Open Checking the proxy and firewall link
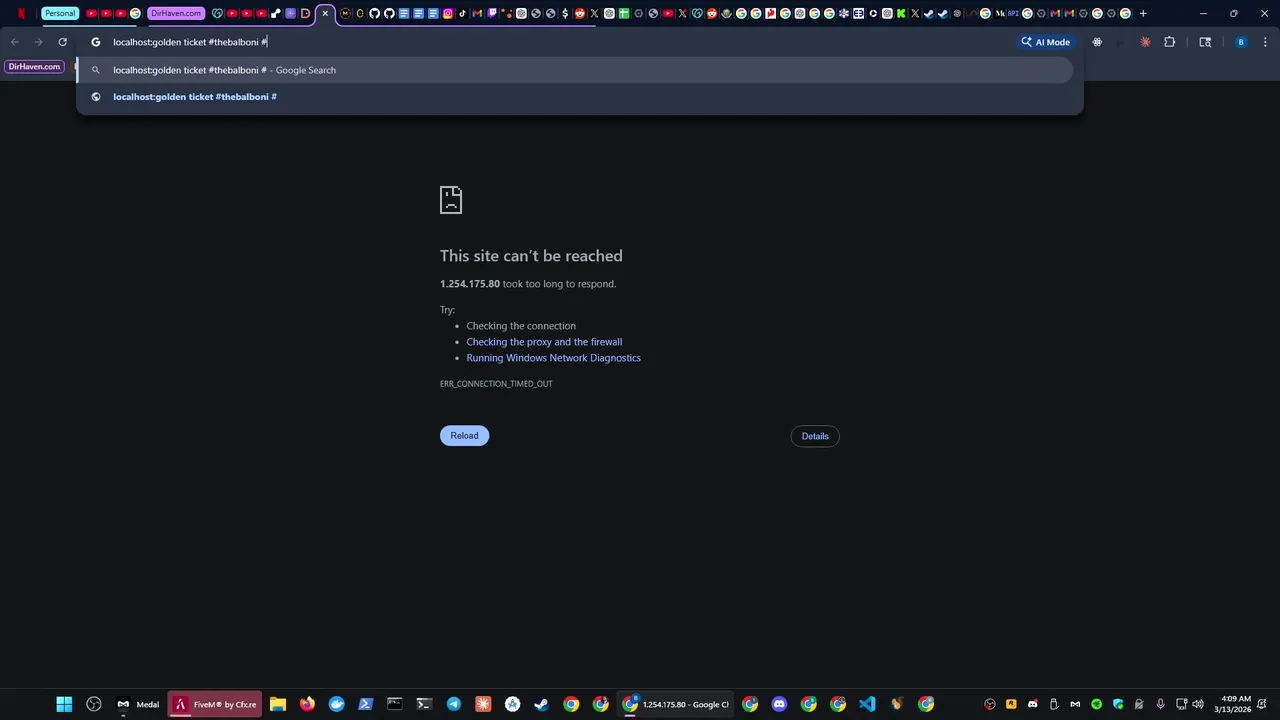This screenshot has height=720, width=1280. coord(544,342)
